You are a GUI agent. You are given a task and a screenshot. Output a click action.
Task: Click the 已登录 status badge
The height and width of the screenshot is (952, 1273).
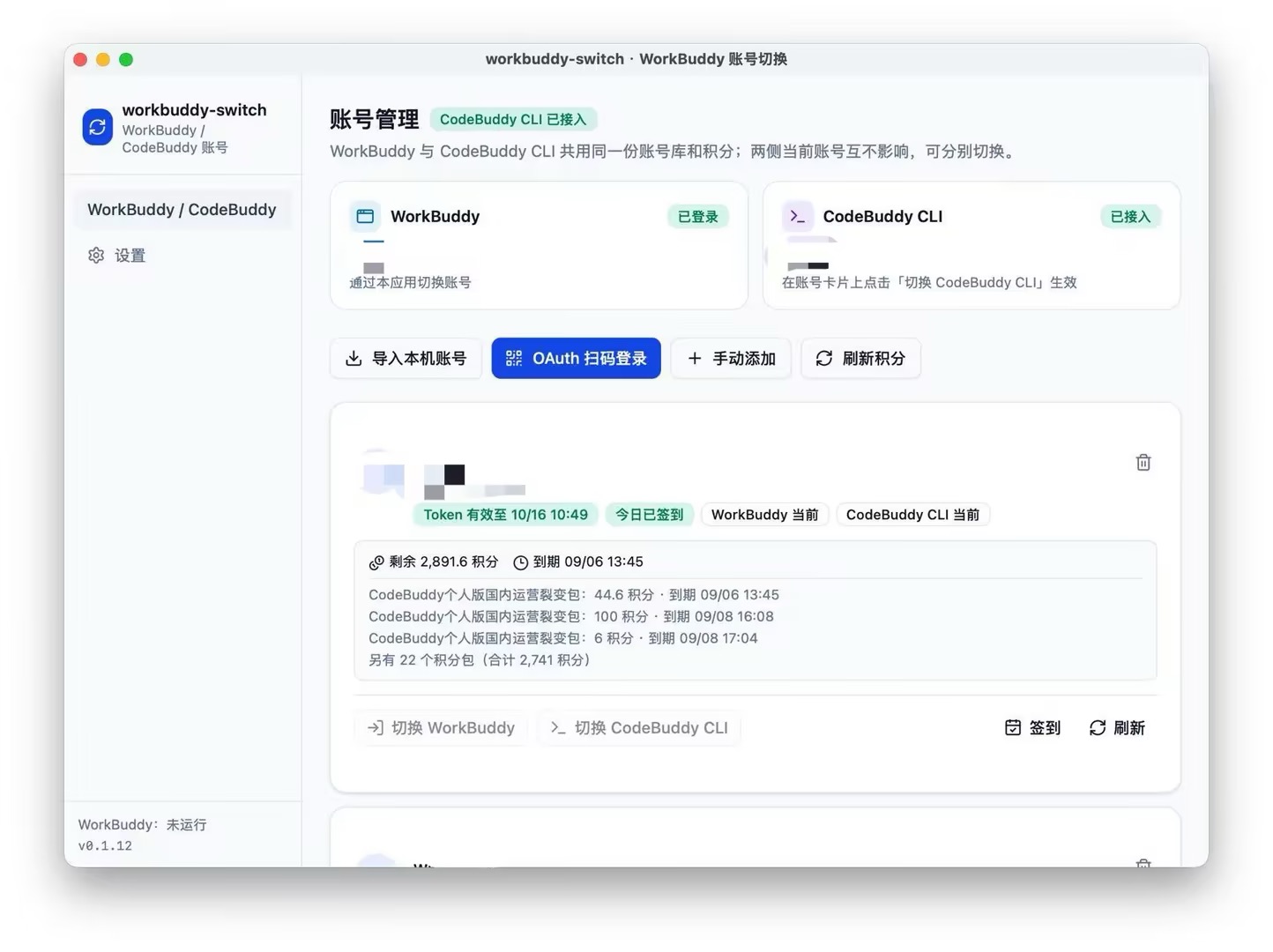pos(697,217)
